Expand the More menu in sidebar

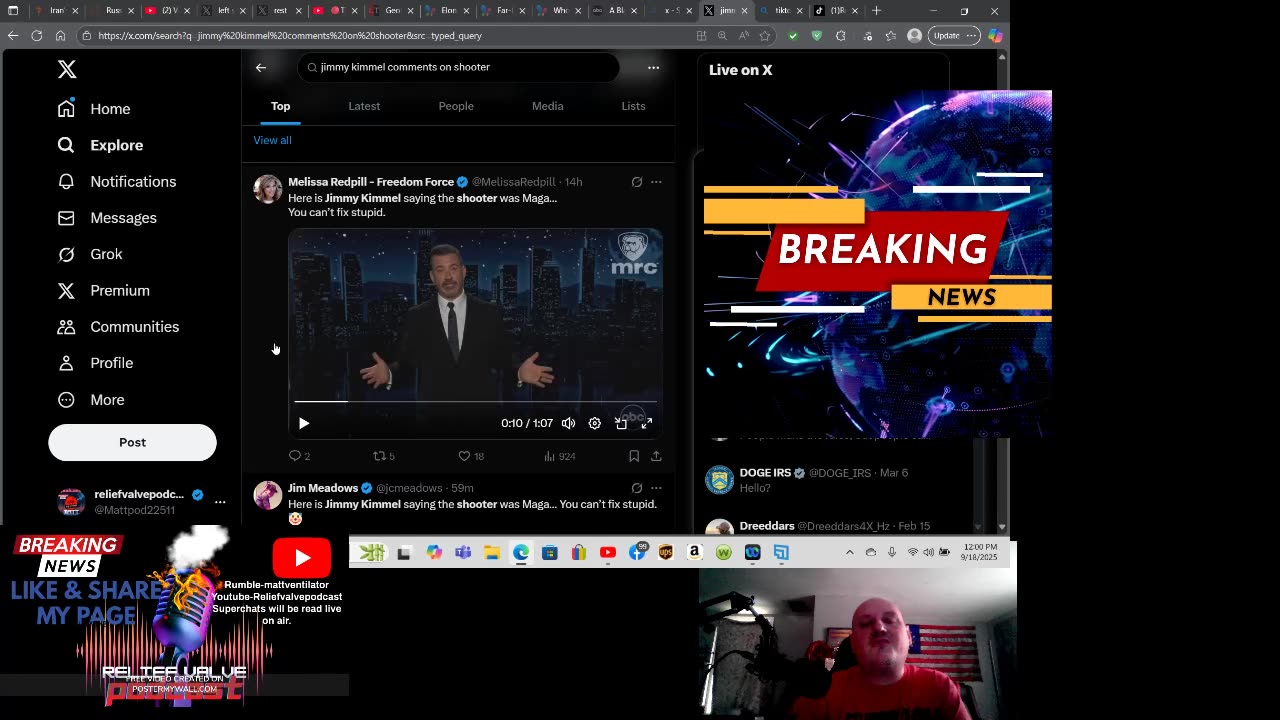pyautogui.click(x=91, y=400)
